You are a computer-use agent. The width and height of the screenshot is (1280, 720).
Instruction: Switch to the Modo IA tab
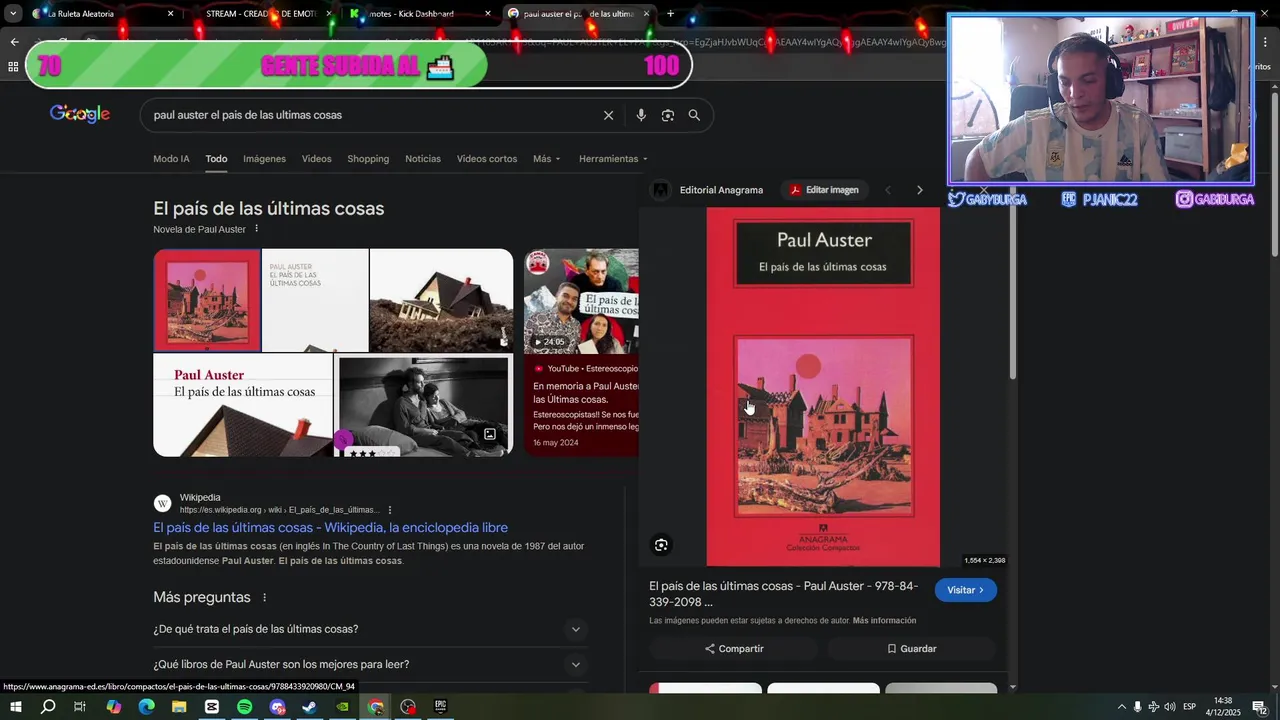[171, 159]
